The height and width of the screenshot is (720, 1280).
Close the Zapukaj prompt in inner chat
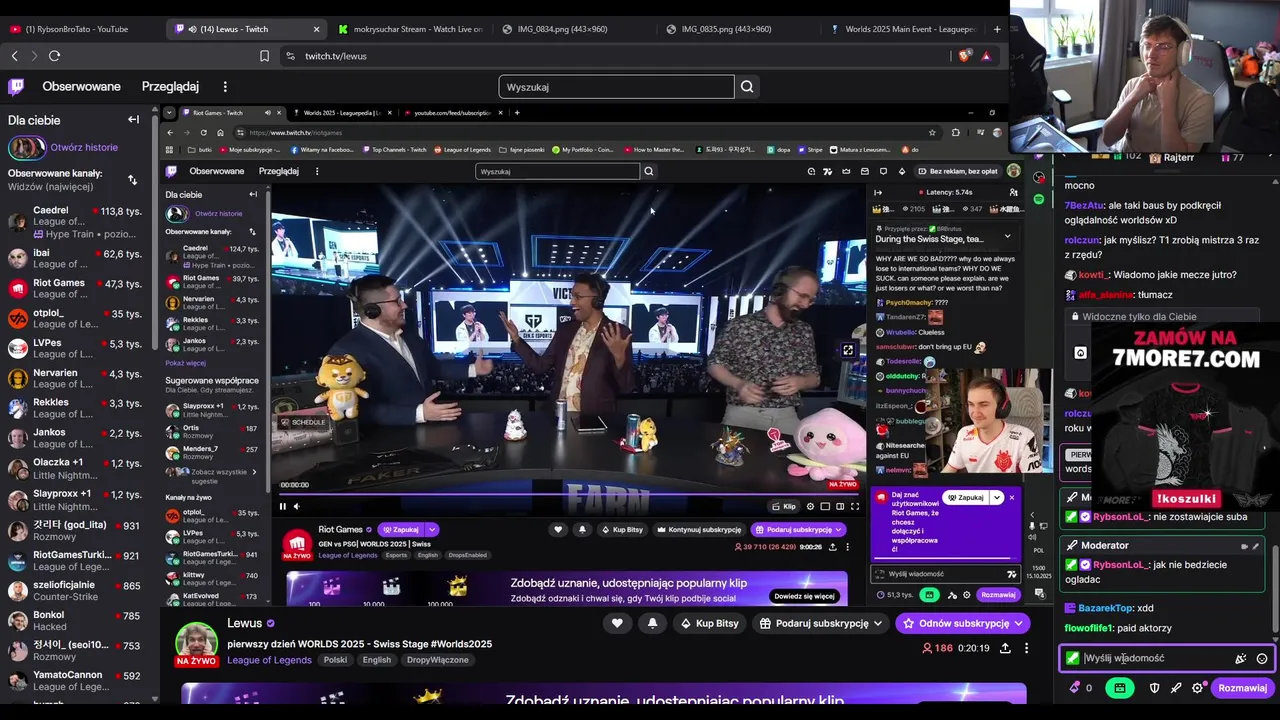pyautogui.click(x=1011, y=497)
